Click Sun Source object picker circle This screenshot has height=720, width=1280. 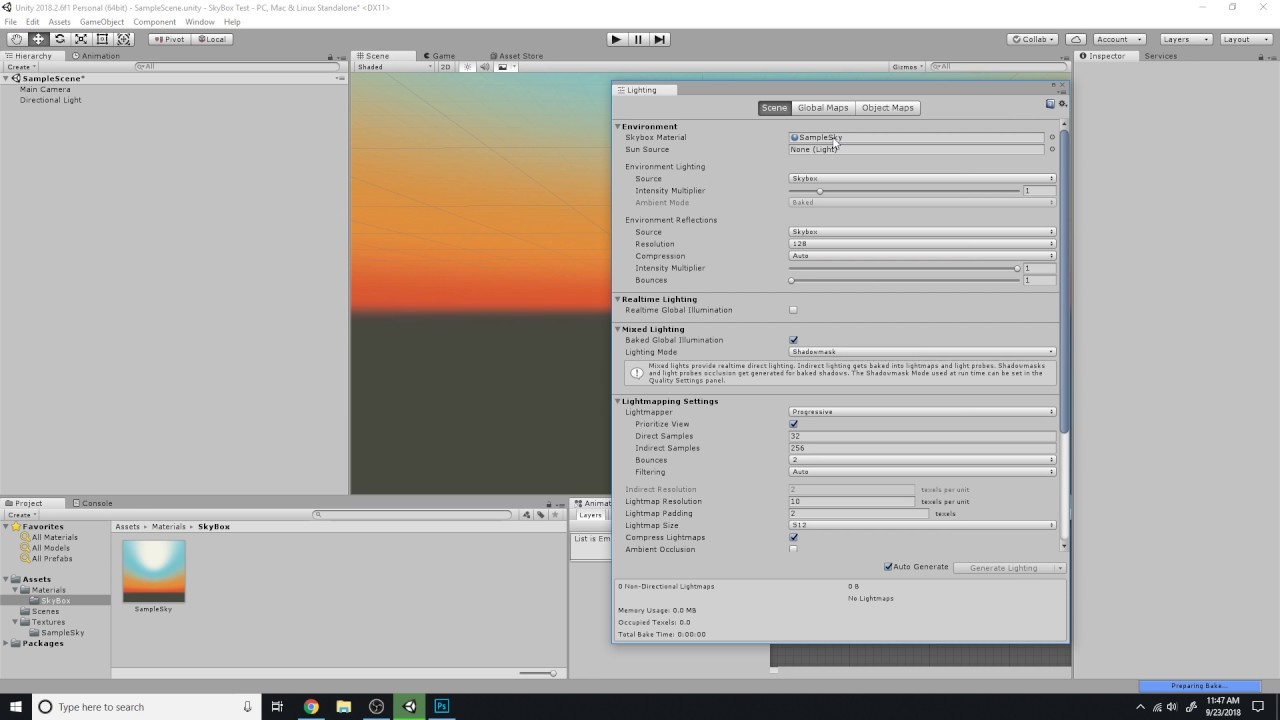[x=1052, y=149]
